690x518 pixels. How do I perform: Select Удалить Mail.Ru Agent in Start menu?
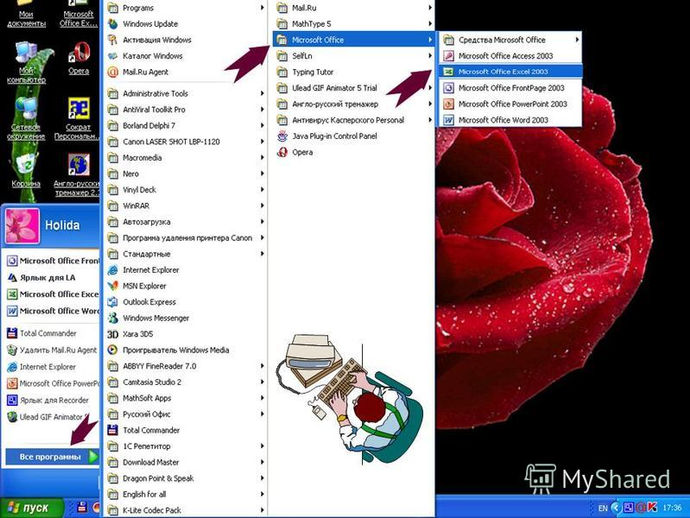[x=52, y=350]
